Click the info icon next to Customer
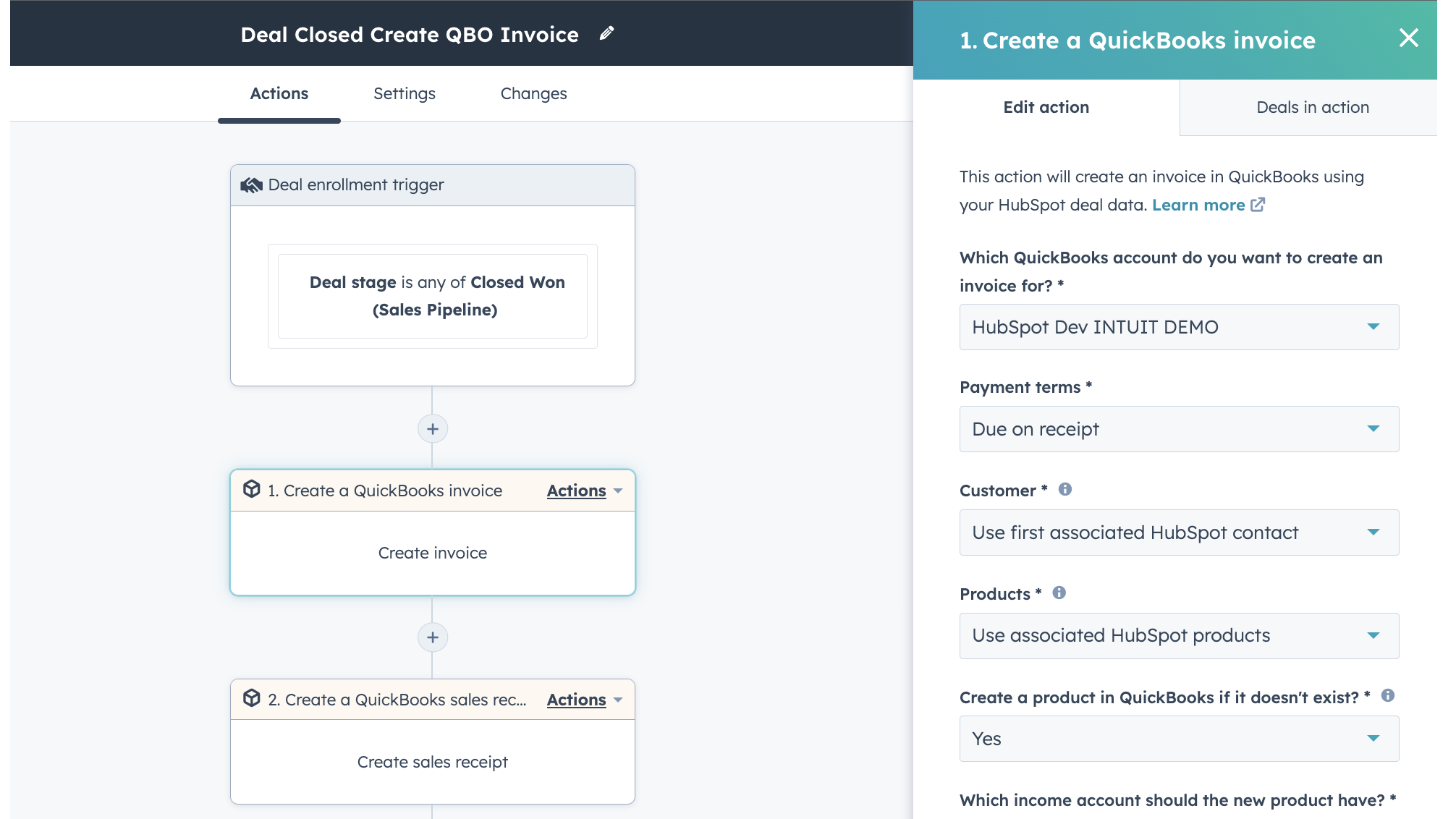Image resolution: width=1456 pixels, height=819 pixels. [1065, 489]
